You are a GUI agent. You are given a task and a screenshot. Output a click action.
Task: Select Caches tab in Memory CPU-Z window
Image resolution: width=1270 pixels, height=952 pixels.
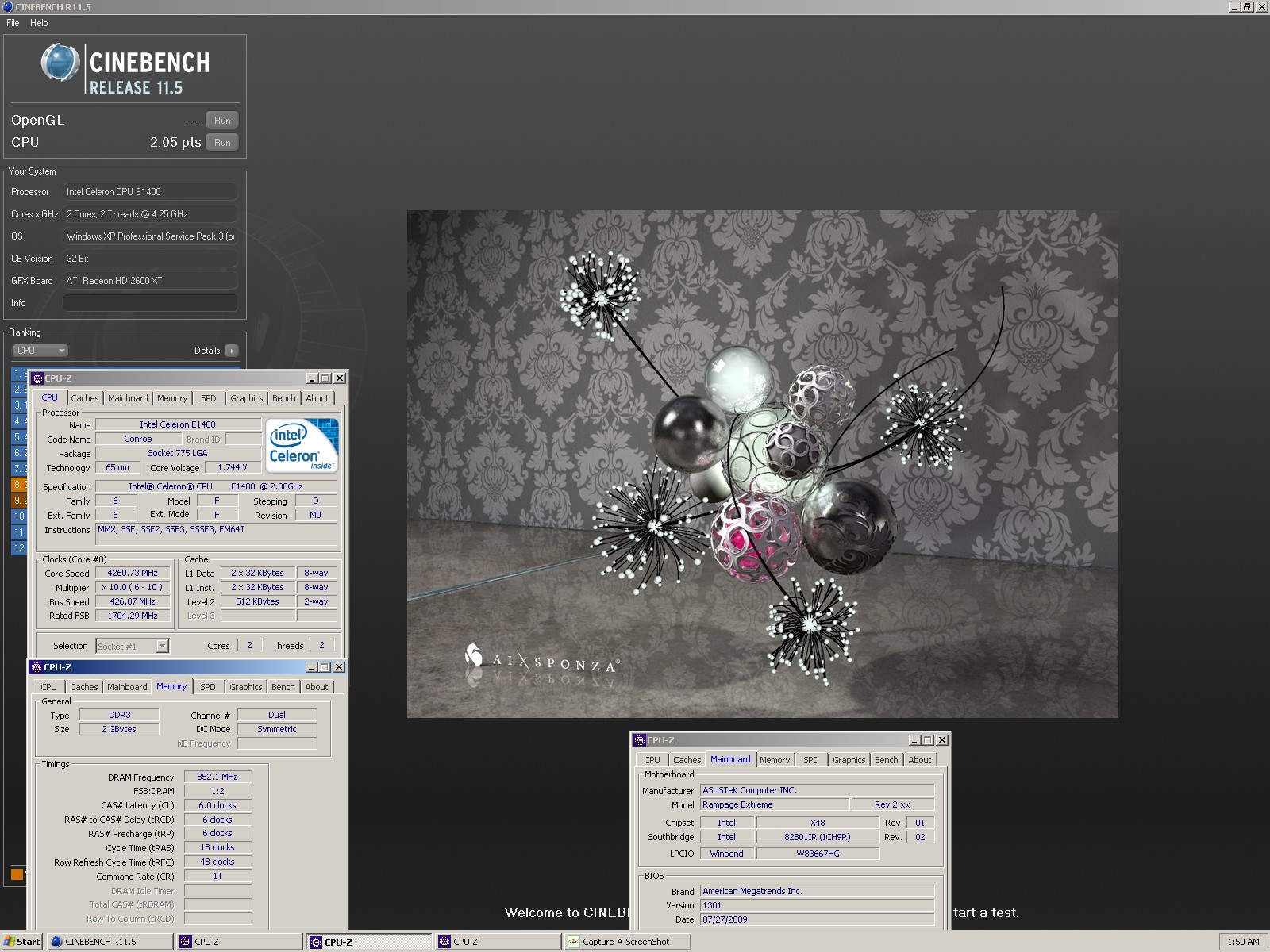[x=84, y=687]
